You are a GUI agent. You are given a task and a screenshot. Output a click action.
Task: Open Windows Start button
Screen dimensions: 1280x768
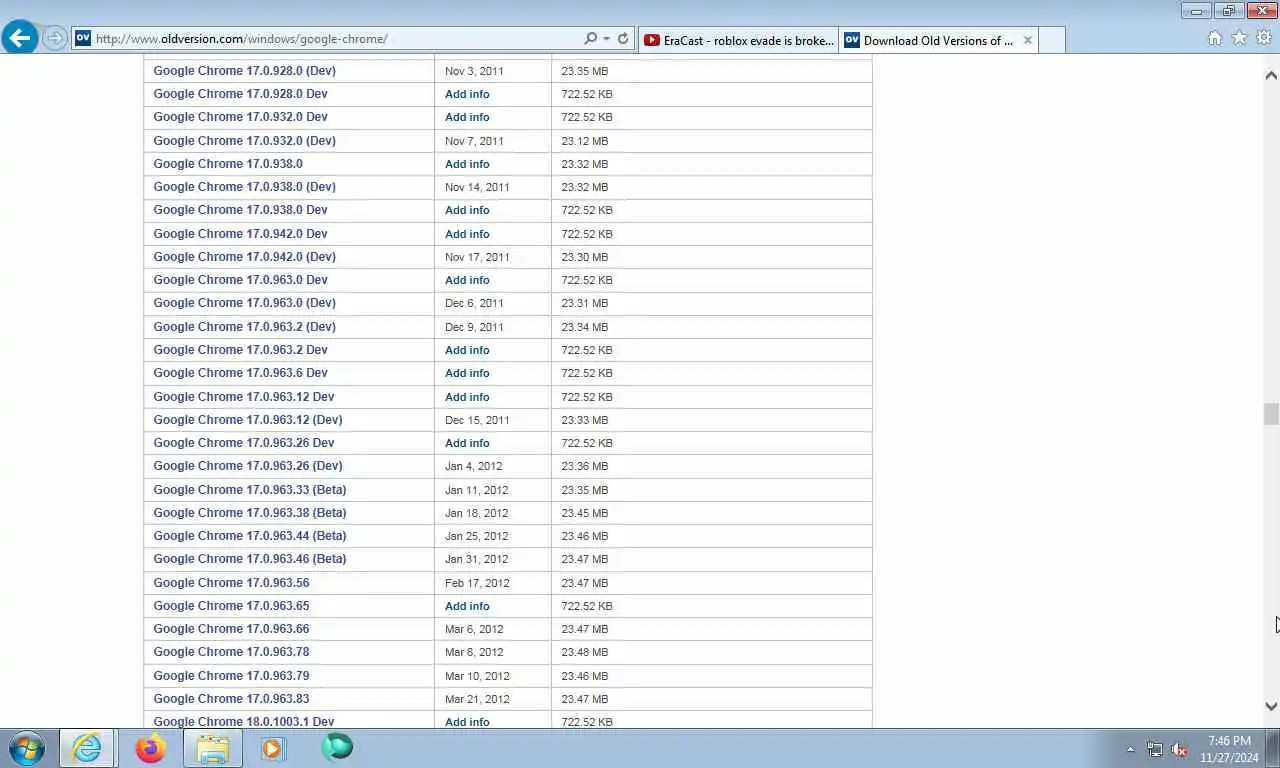[27, 748]
